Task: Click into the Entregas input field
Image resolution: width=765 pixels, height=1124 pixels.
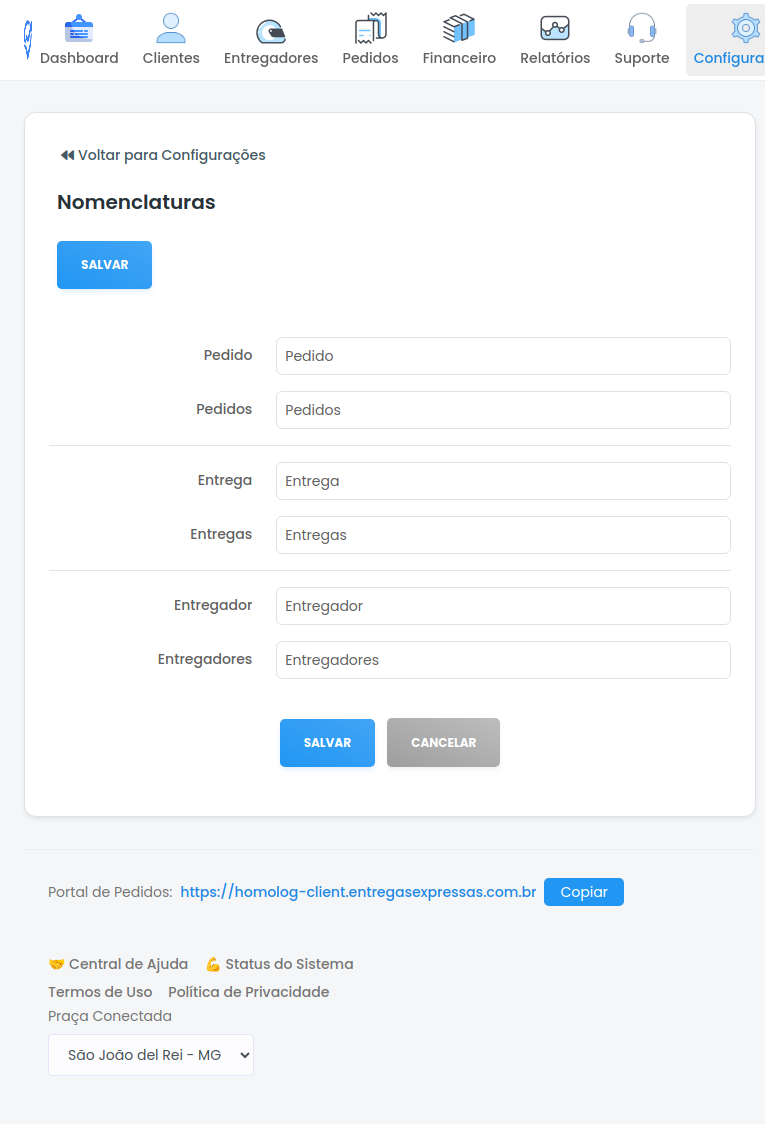Action: click(x=503, y=535)
